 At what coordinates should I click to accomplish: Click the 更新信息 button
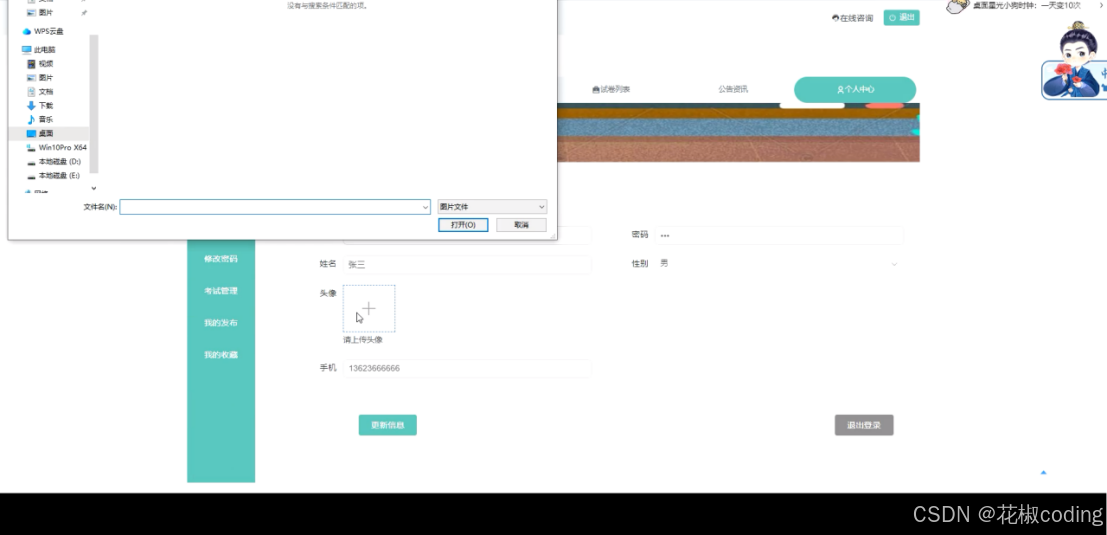click(x=388, y=425)
